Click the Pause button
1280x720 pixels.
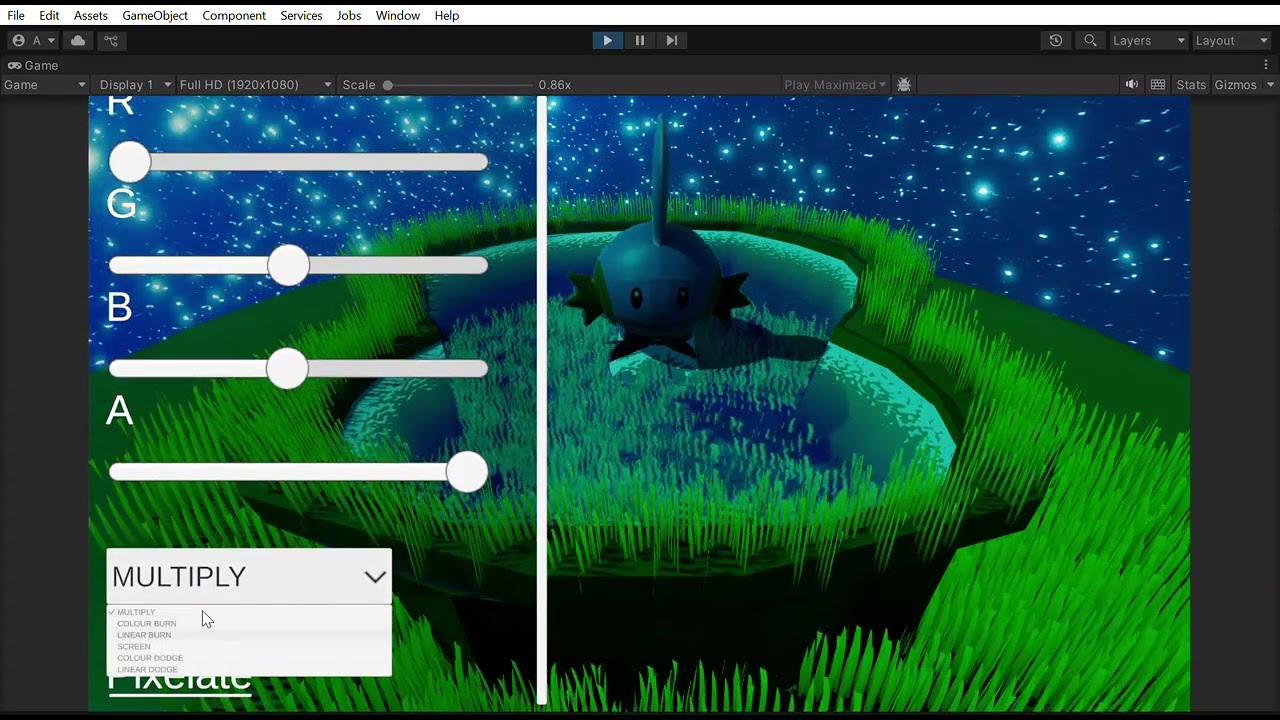[640, 40]
